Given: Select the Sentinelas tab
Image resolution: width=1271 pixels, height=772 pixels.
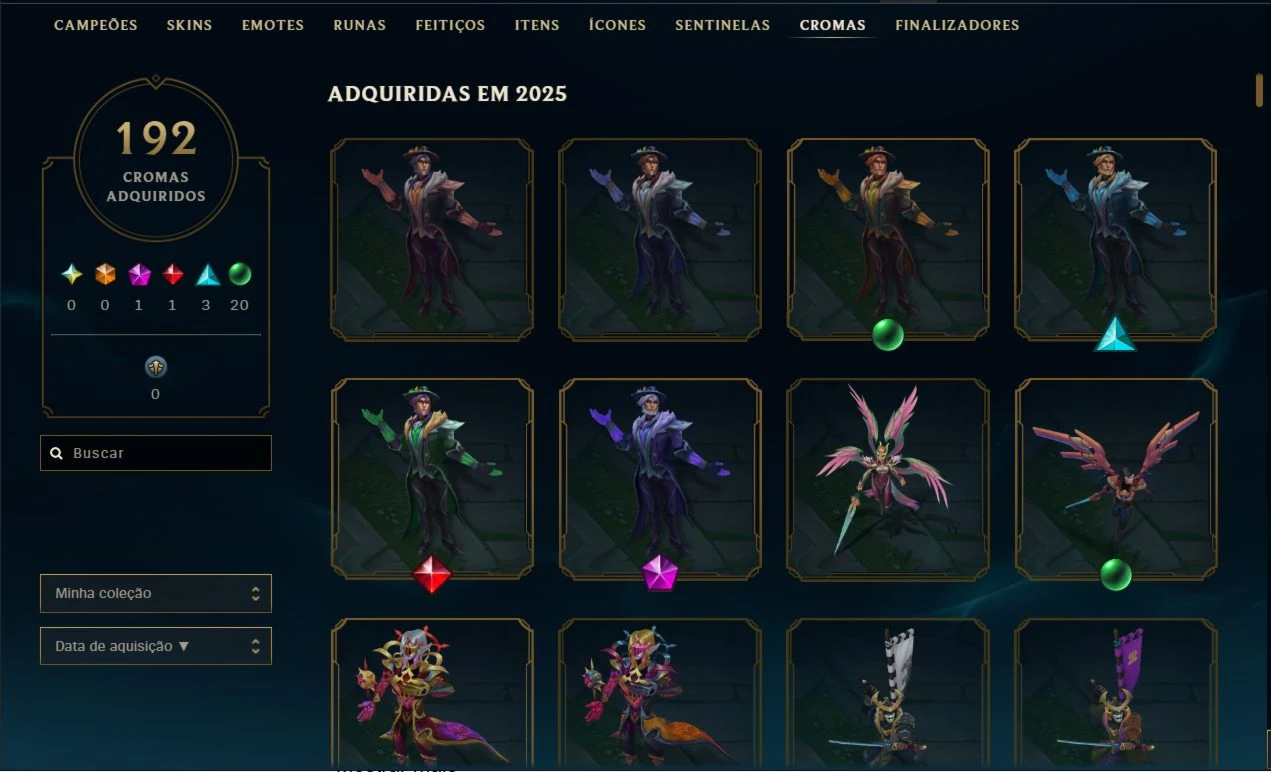Looking at the screenshot, I should click(723, 25).
